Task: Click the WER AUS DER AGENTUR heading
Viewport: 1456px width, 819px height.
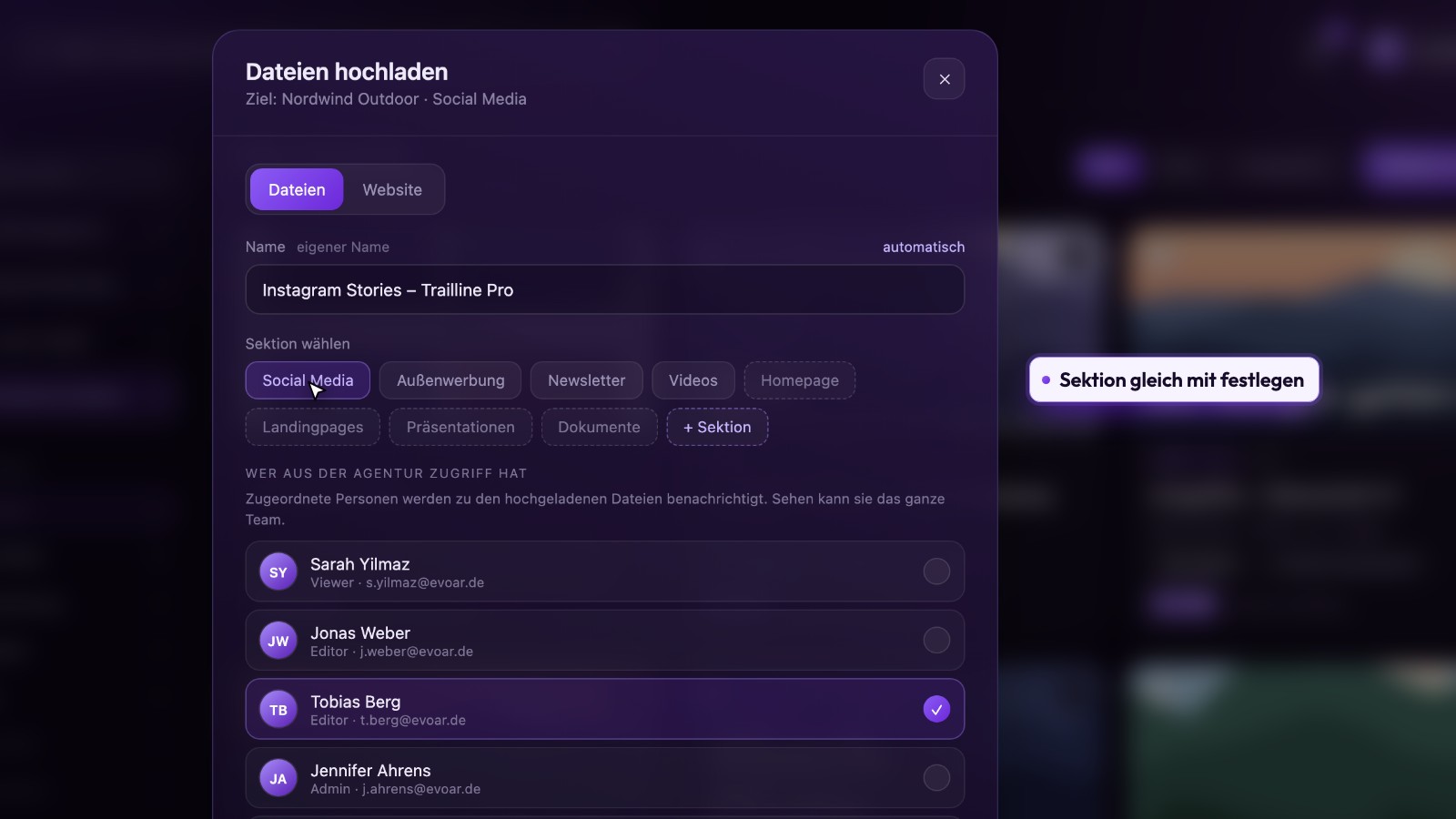Action: [386, 473]
